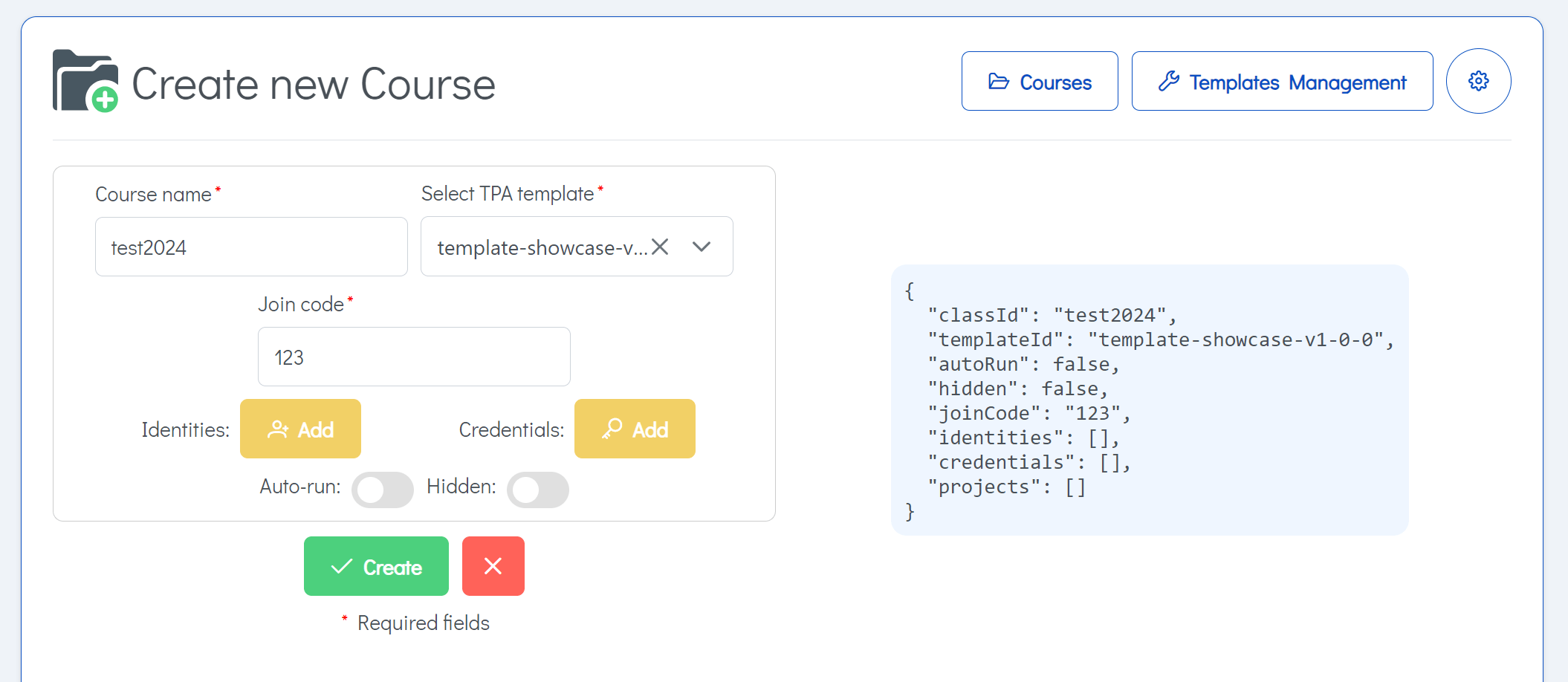Click the "autoRun": false line
The image size is (1568, 682).
coord(1023,364)
